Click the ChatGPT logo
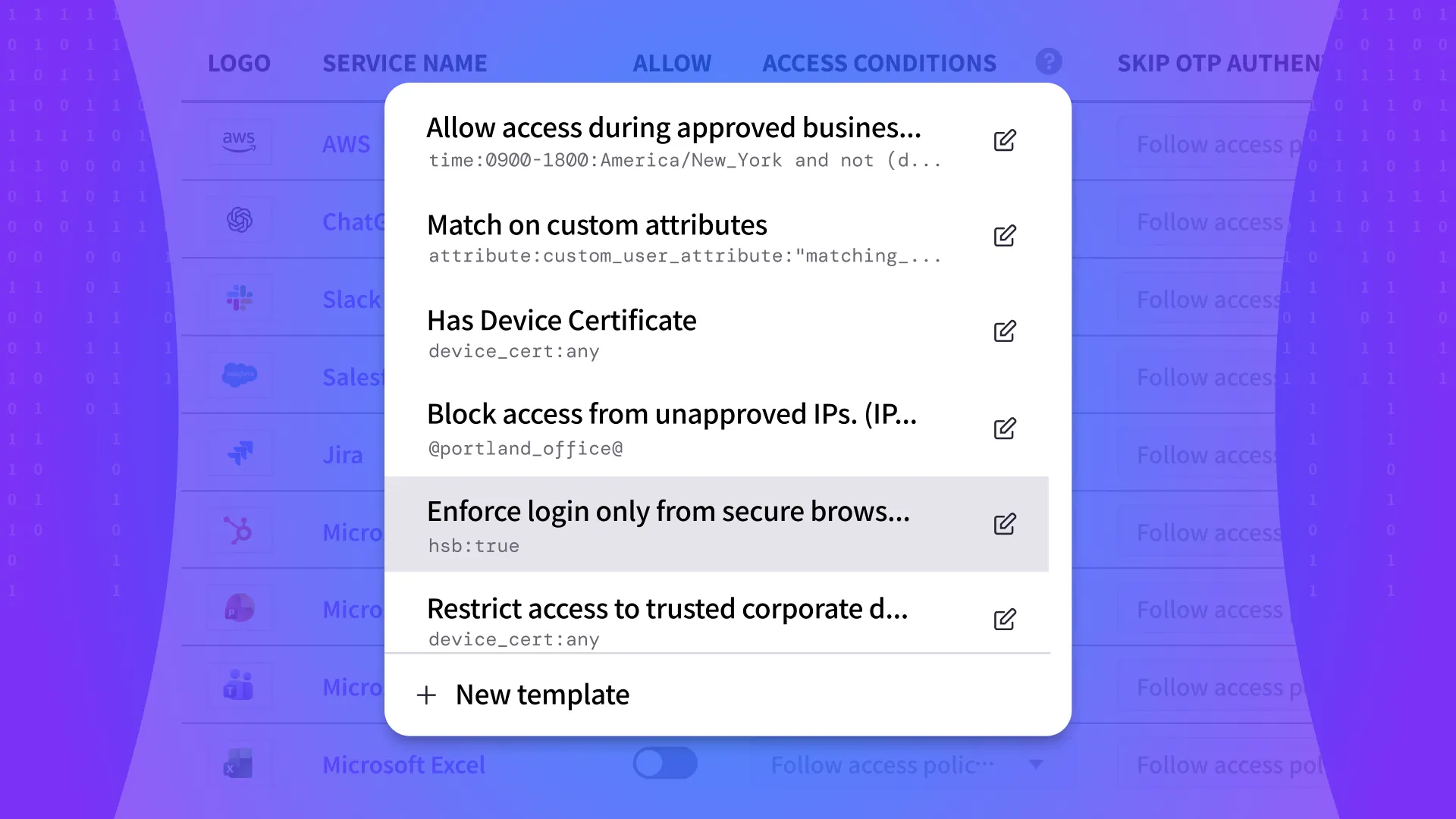Image resolution: width=1456 pixels, height=819 pixels. pos(240,220)
